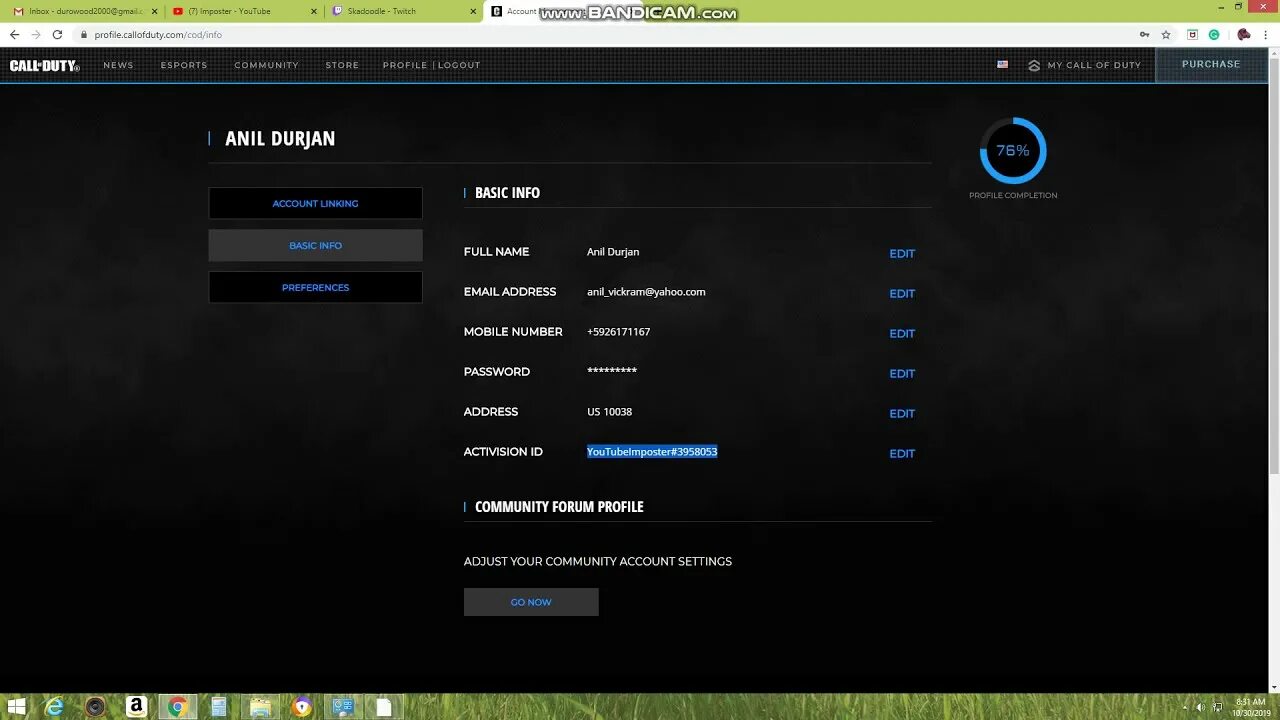Open Chrome's three-dot menu
The image size is (1280, 720).
click(1267, 34)
